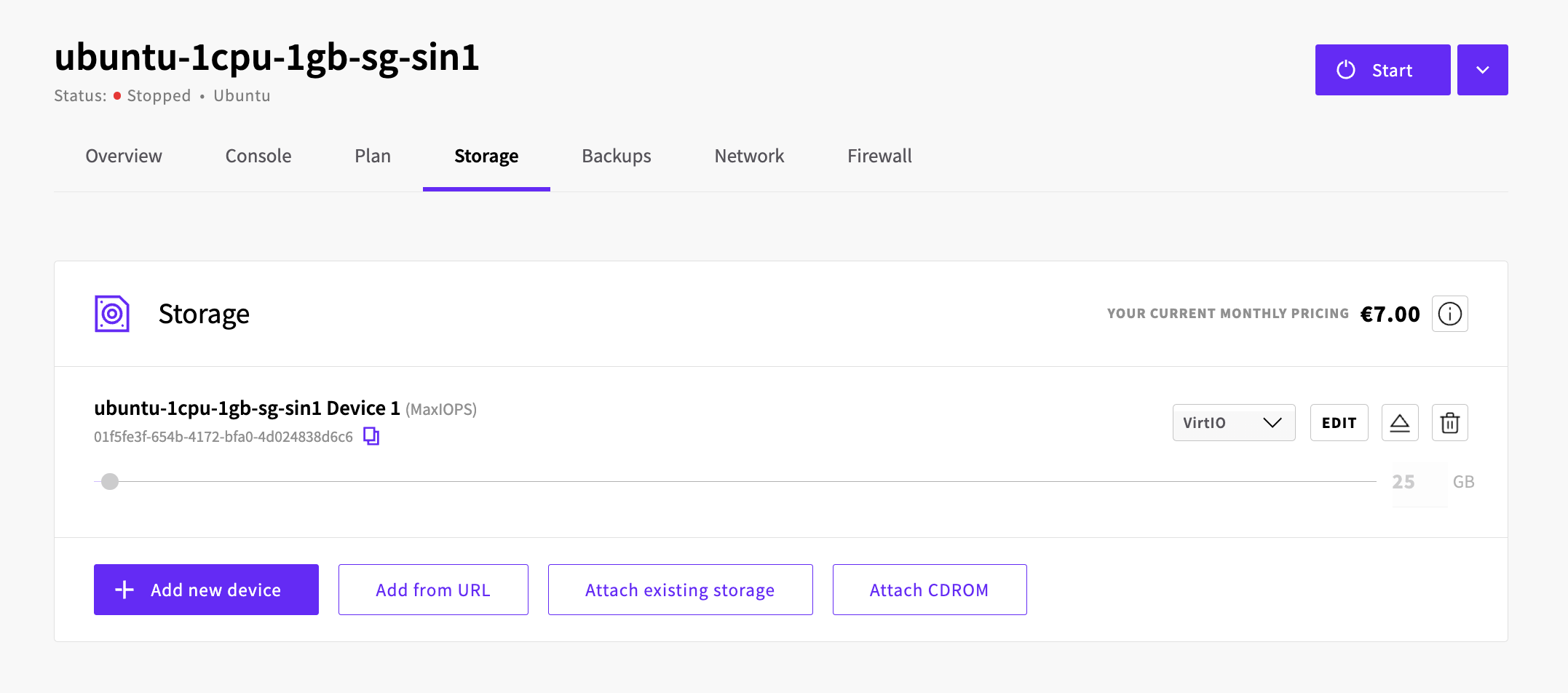Click the device name 'ubuntu-1cpu-1gb-sg-sin1 Device 1'
Screen dimensions: 1568x693
(247, 408)
